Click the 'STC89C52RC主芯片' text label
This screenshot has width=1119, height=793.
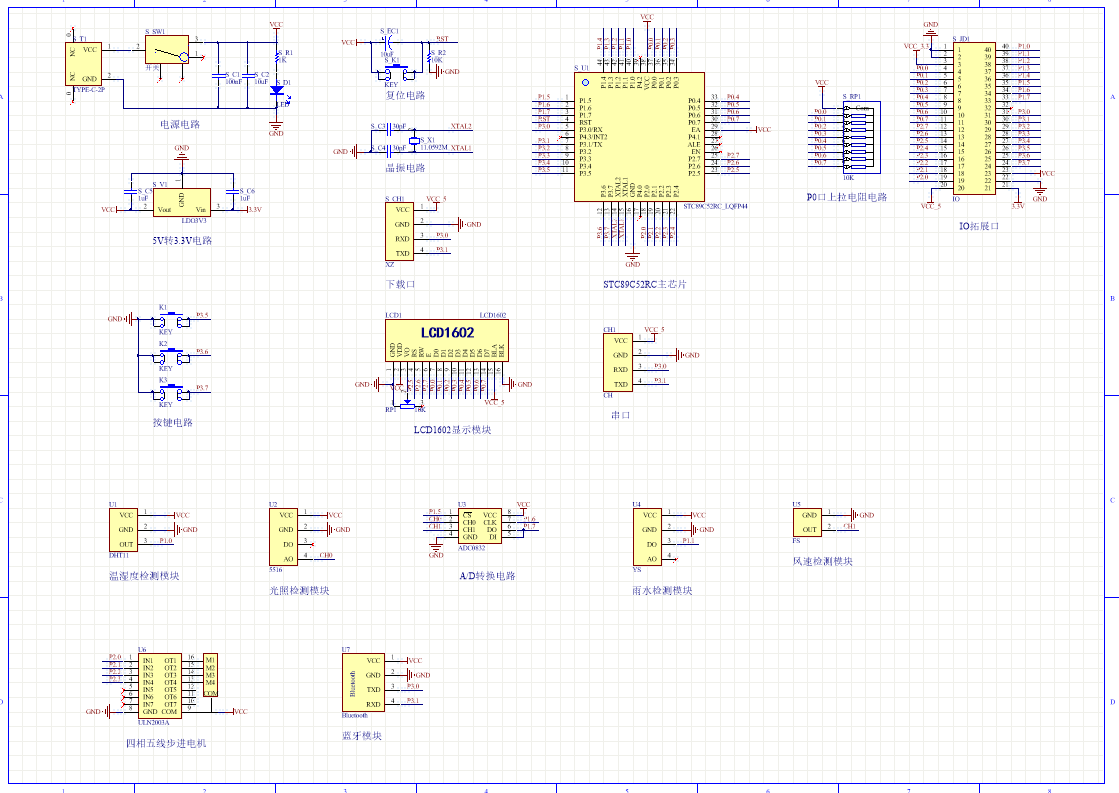(x=644, y=284)
